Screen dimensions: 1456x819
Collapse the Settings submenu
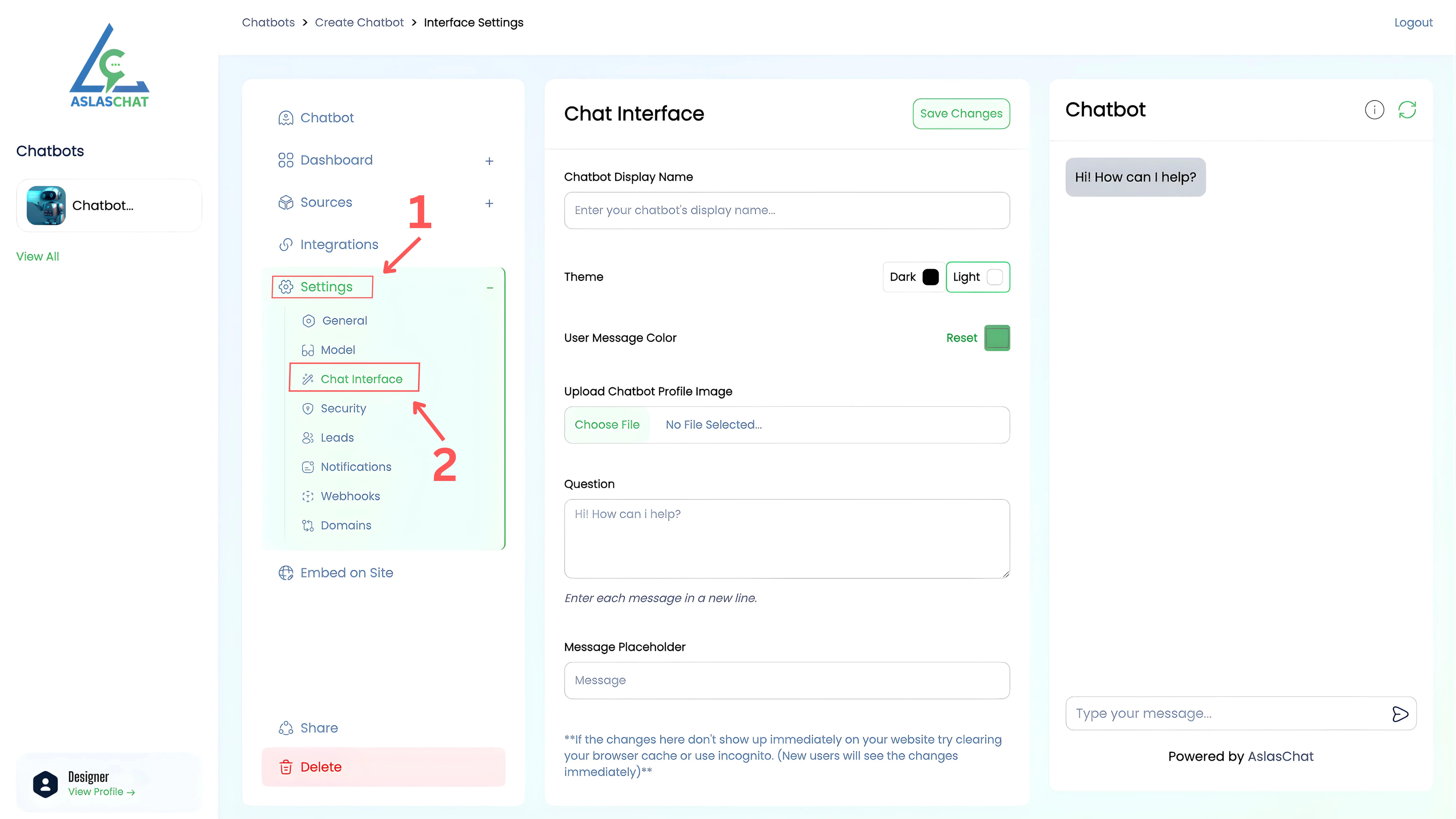pyautogui.click(x=490, y=288)
